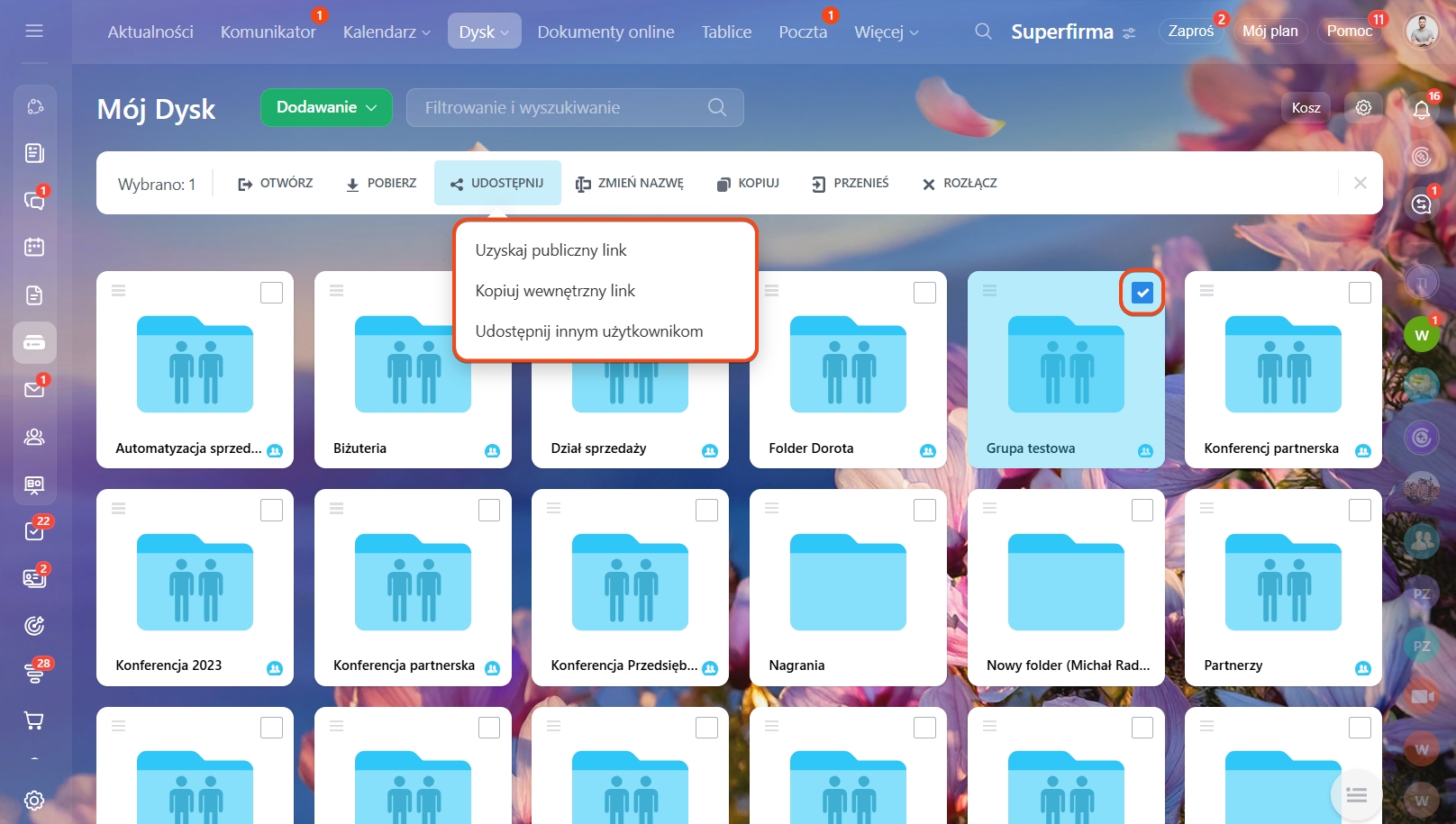Expand the Więcej menu

click(887, 32)
